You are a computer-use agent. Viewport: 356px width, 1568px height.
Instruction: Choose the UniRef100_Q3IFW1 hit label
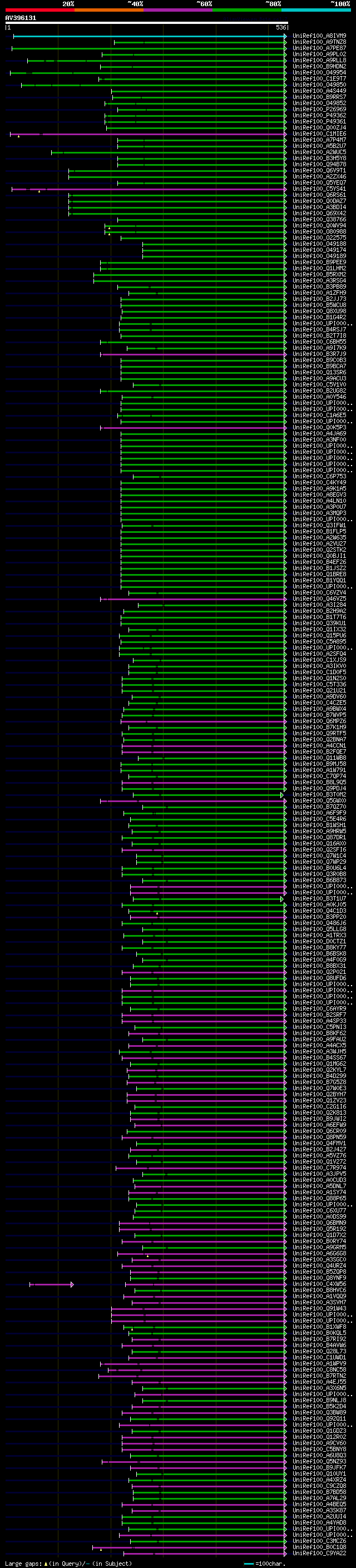[x=319, y=525]
